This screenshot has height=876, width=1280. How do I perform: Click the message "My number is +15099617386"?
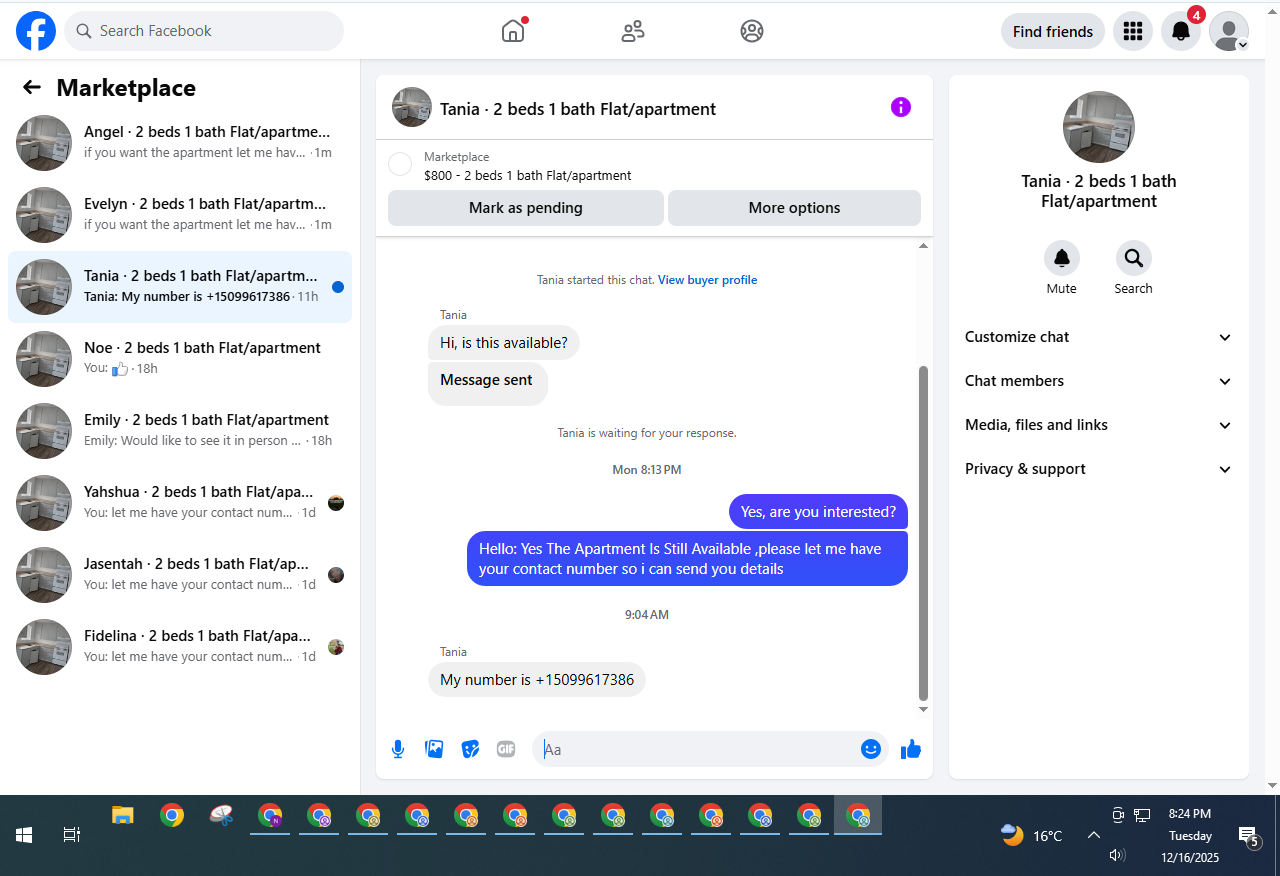point(537,680)
